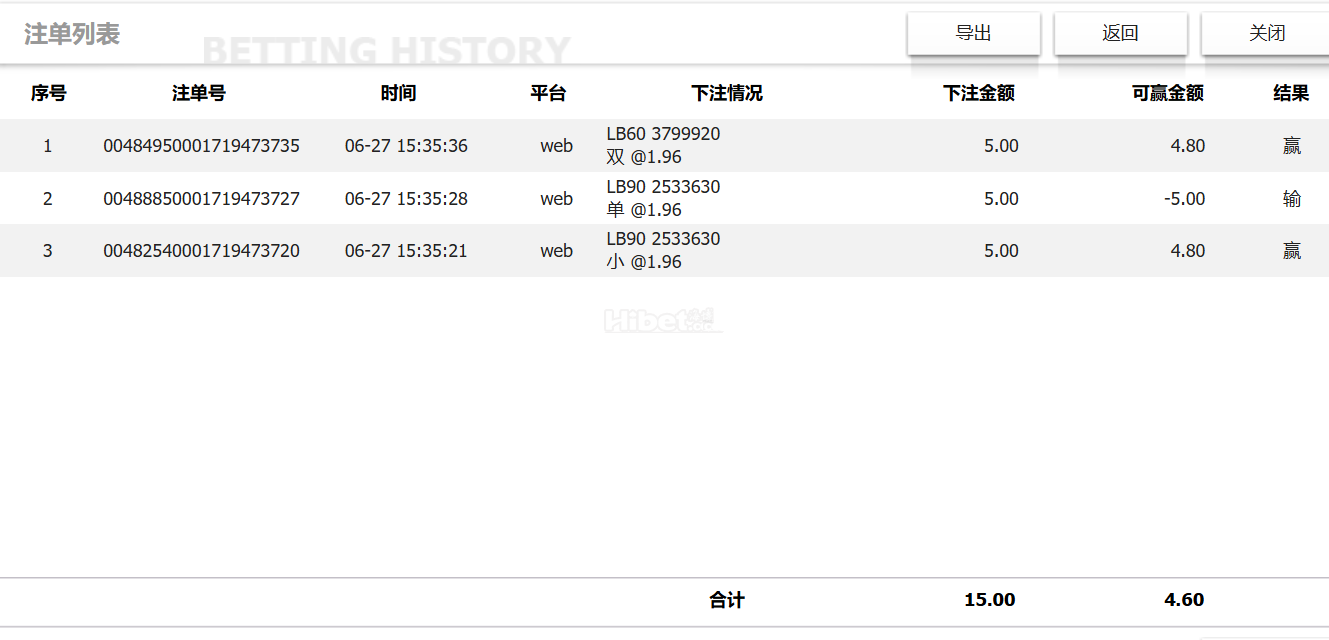Click the 双 @1.96 odds text

[x=644, y=157]
